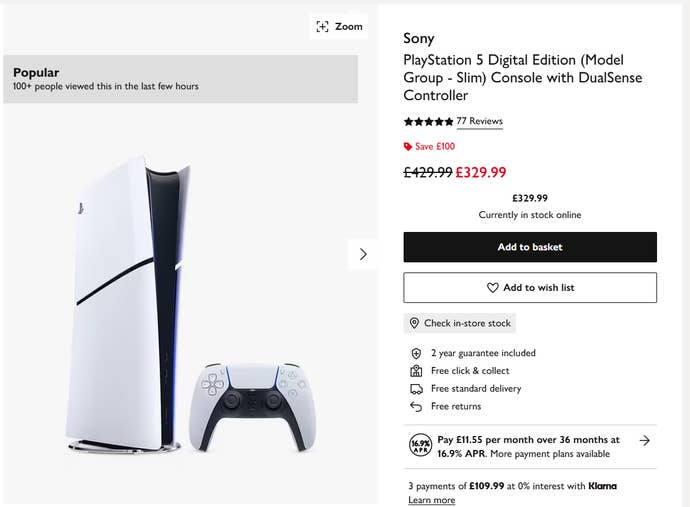The width and height of the screenshot is (690, 507).
Task: Open the 77 Reviews link
Action: click(x=479, y=121)
